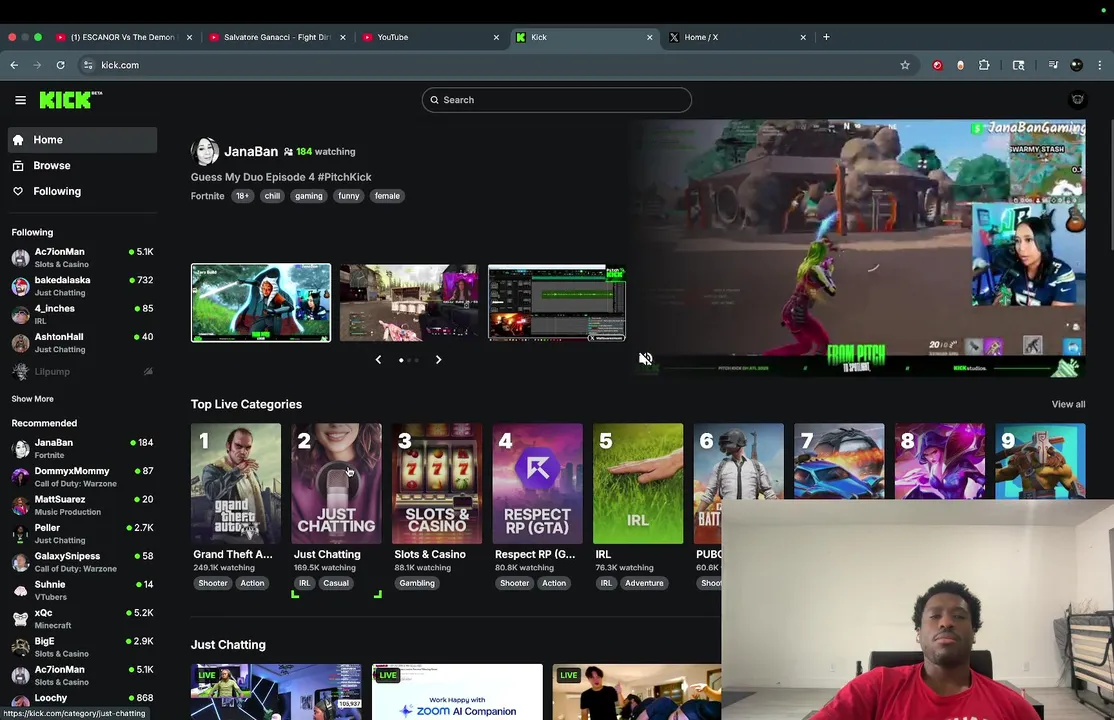The image size is (1114, 720).
Task: Switch to the Salvatore Ganacci tab
Action: 277,37
